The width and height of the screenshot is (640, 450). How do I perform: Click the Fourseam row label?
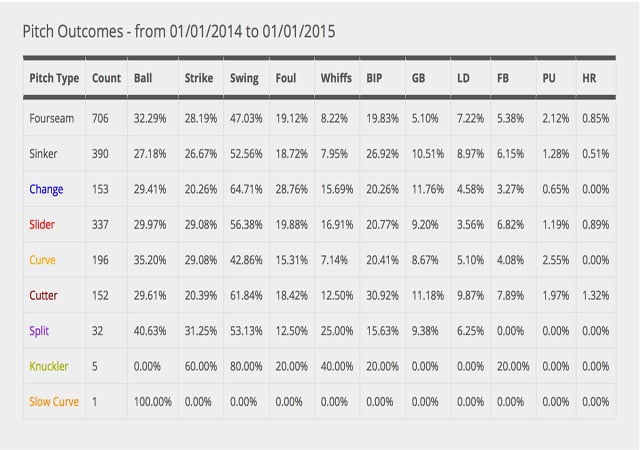[54, 120]
